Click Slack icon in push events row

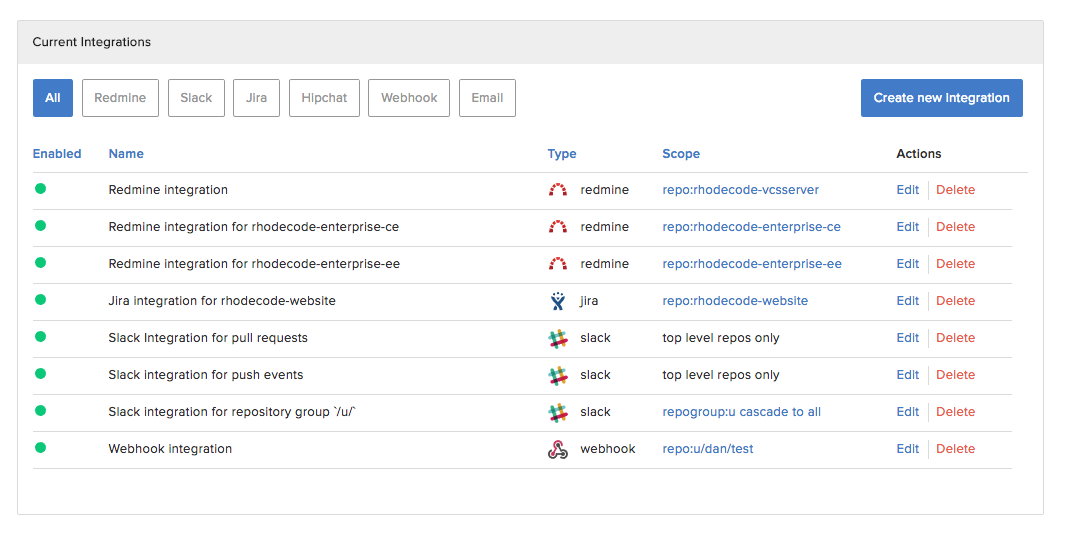point(558,375)
